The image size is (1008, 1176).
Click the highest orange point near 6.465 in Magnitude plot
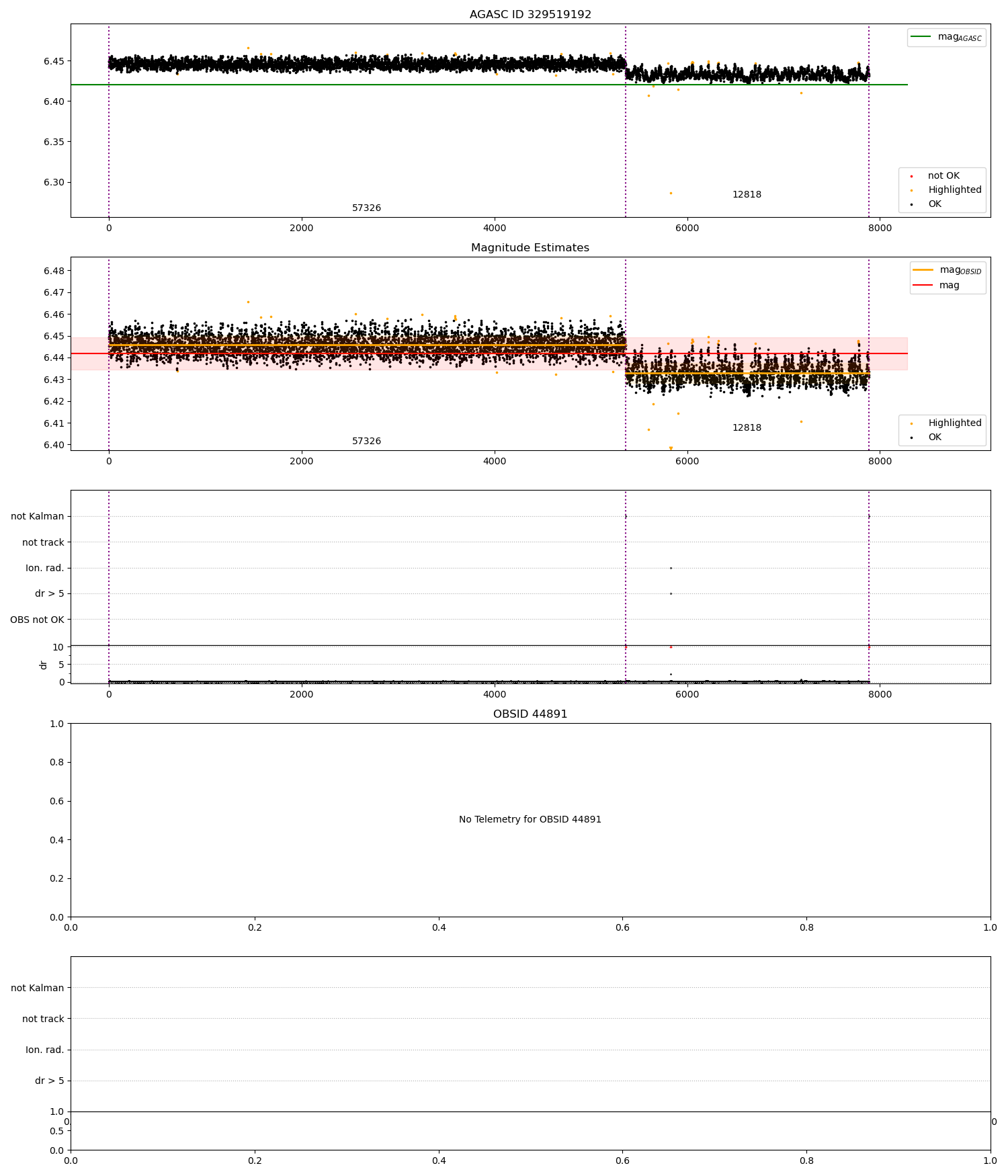click(248, 302)
